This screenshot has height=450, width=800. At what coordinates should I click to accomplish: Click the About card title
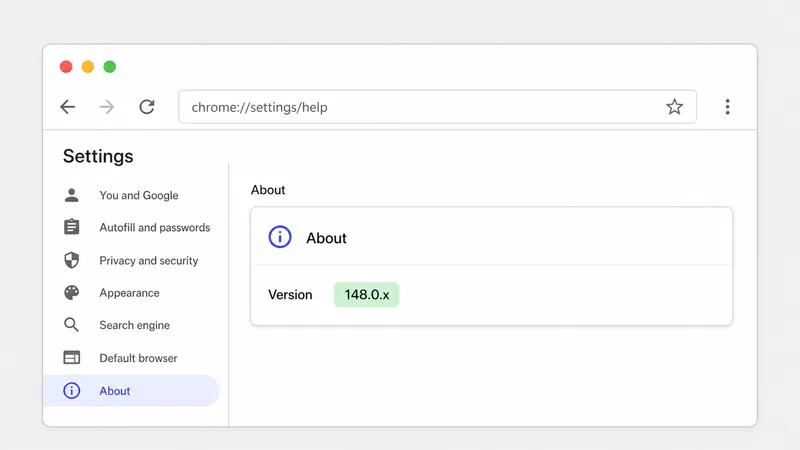(326, 238)
